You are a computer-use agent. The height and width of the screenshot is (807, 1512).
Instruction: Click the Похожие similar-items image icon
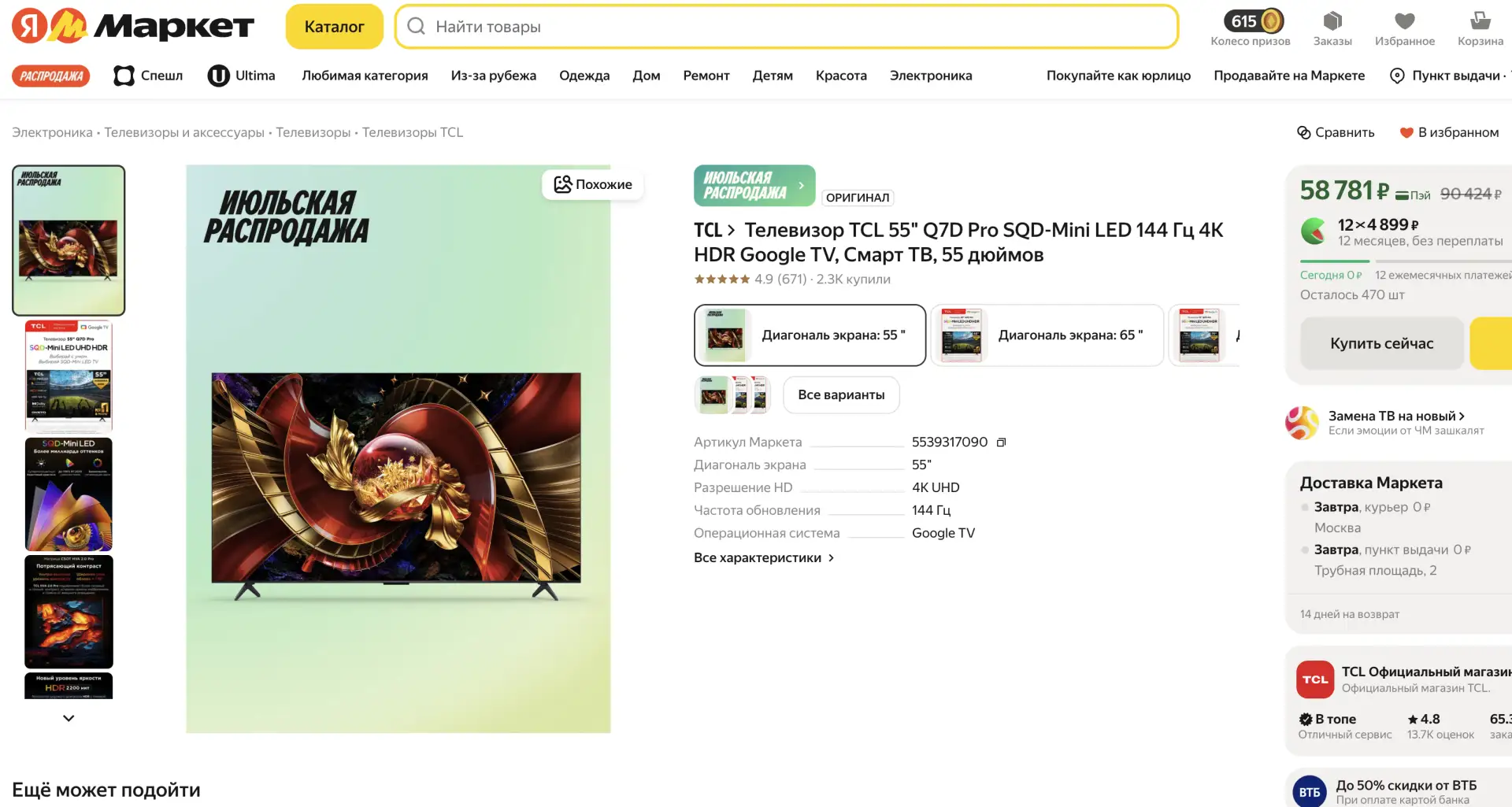click(562, 184)
